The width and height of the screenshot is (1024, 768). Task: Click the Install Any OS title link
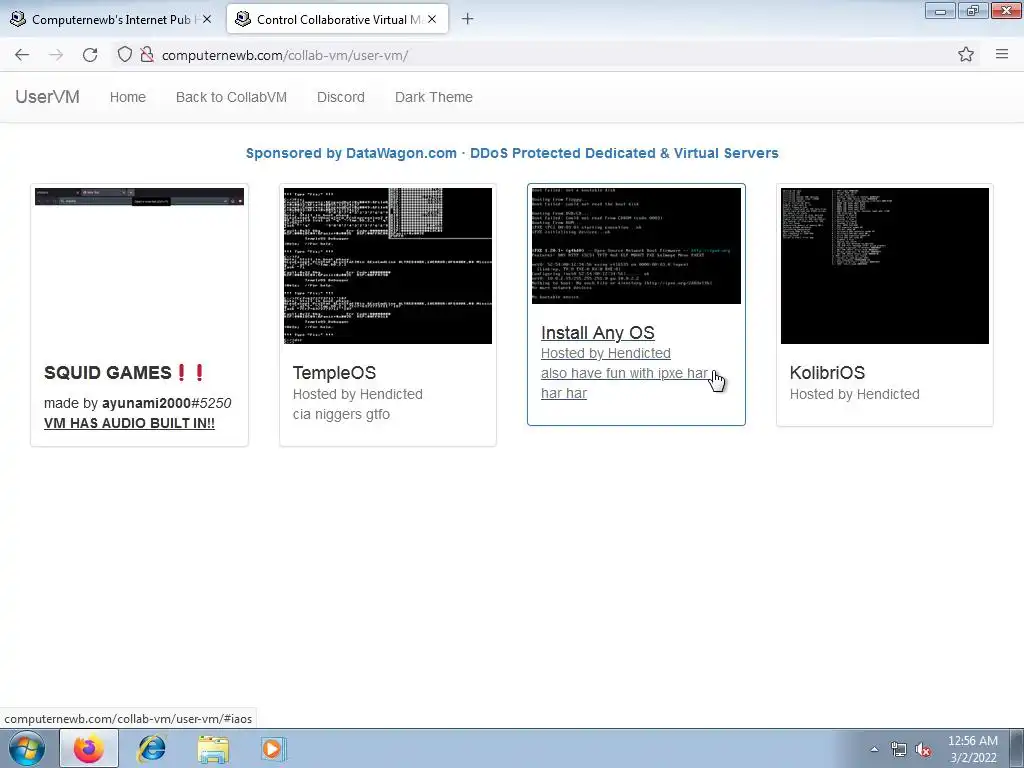[598, 332]
